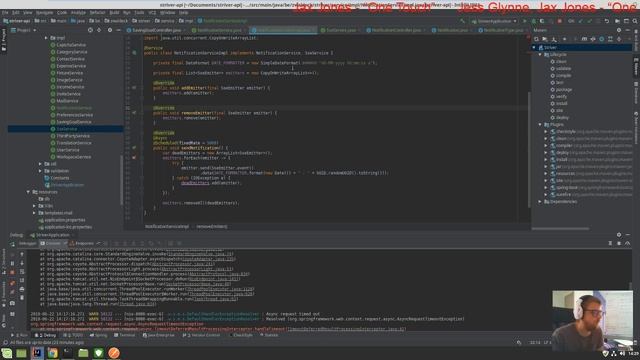Click the Linux Mint menu icon in taskbar
This screenshot has width=640, height=360.
7,353
